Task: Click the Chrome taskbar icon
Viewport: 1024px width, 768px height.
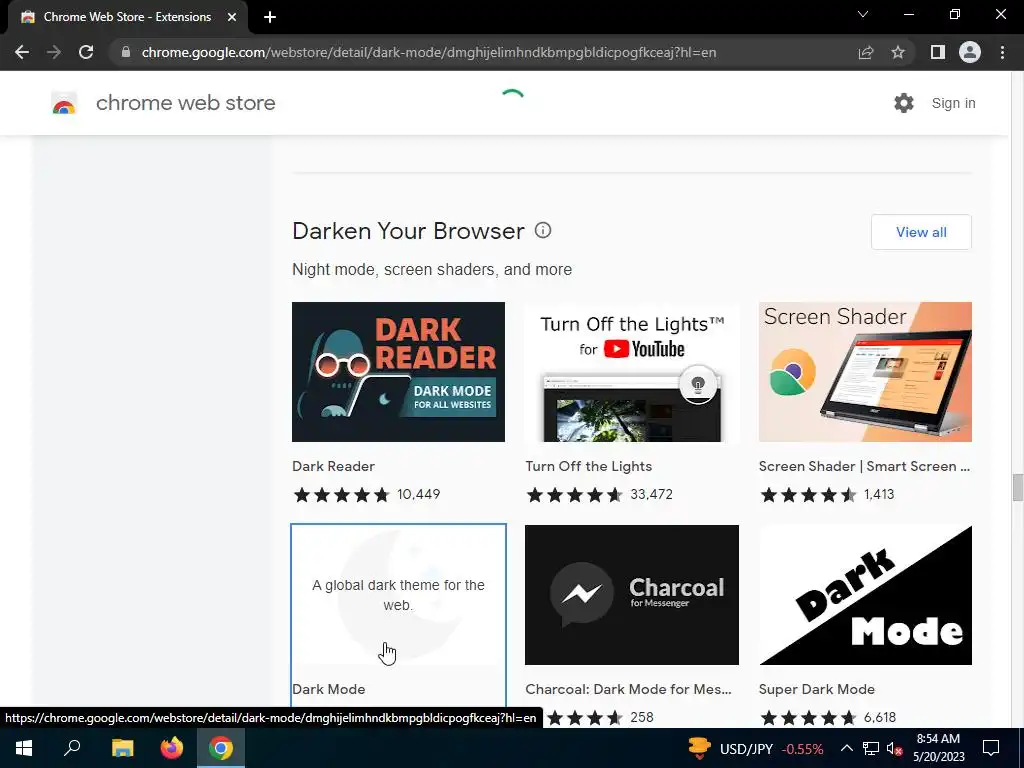Action: (x=221, y=748)
